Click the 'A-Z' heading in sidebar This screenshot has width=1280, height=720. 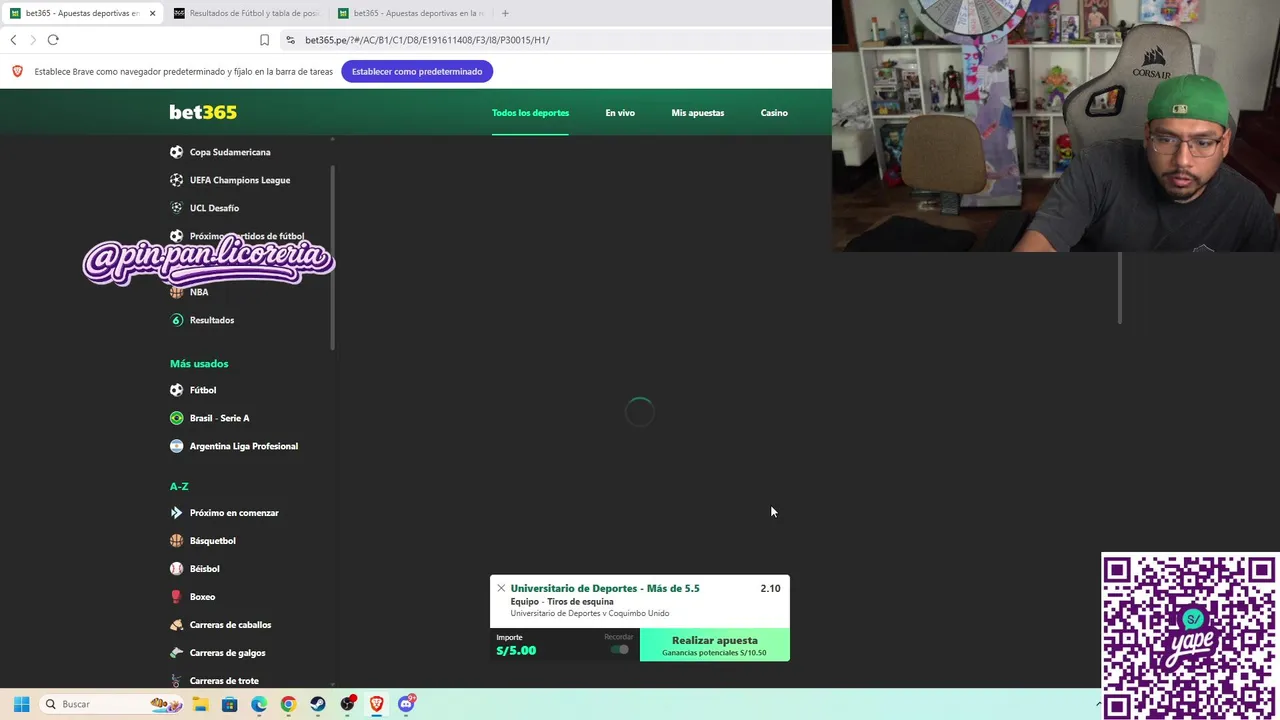point(179,486)
